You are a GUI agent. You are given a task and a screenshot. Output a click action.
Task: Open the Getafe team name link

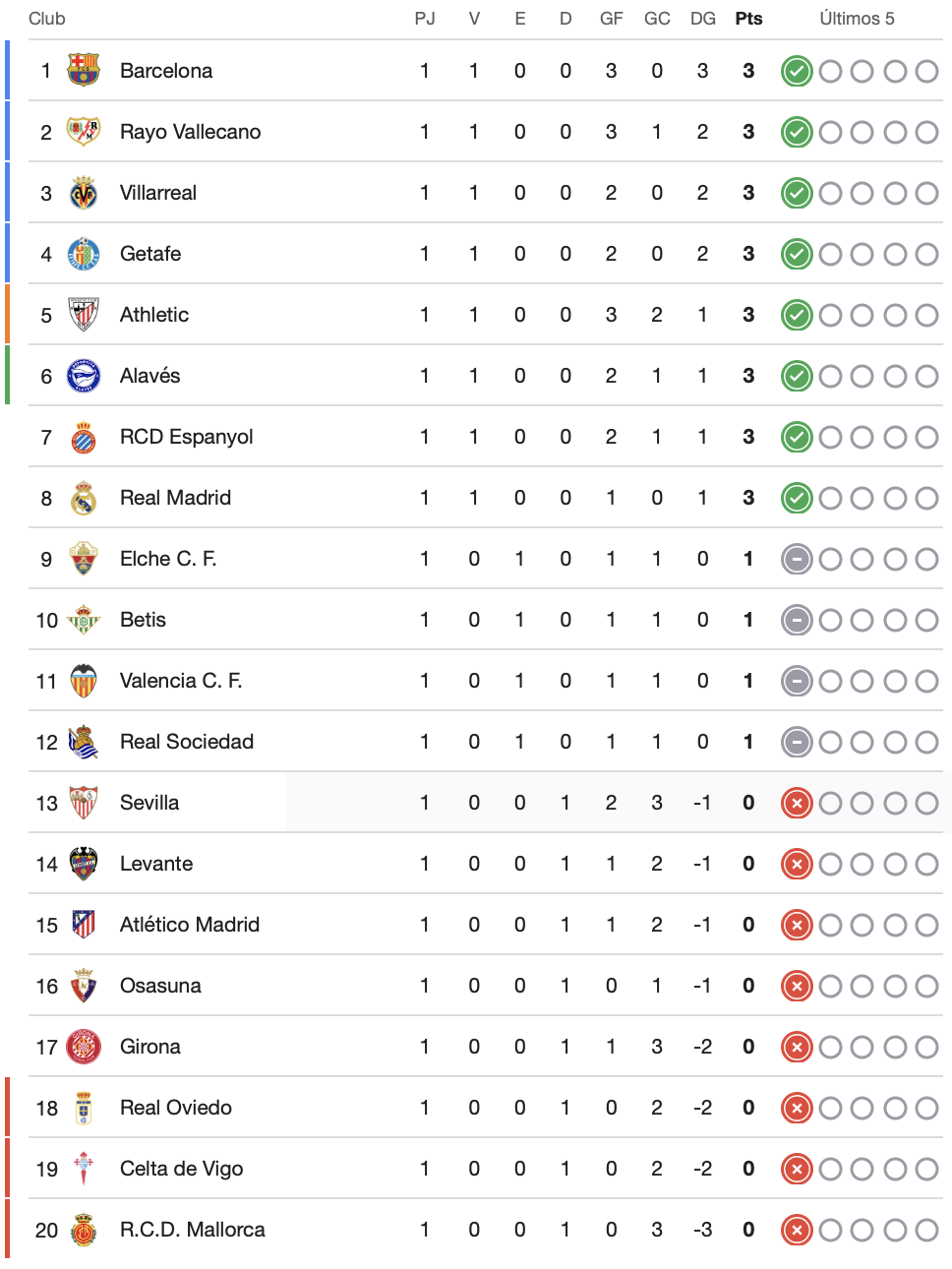[x=150, y=254]
